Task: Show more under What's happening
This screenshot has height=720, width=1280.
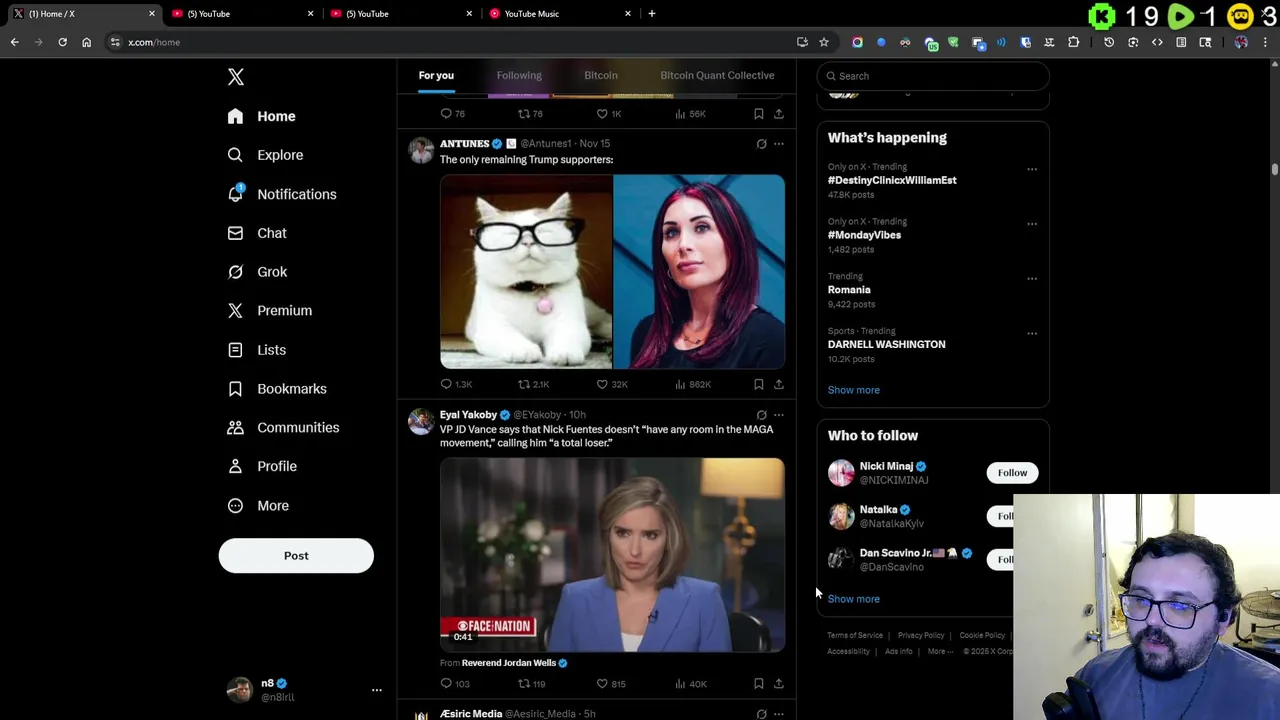Action: (x=854, y=390)
